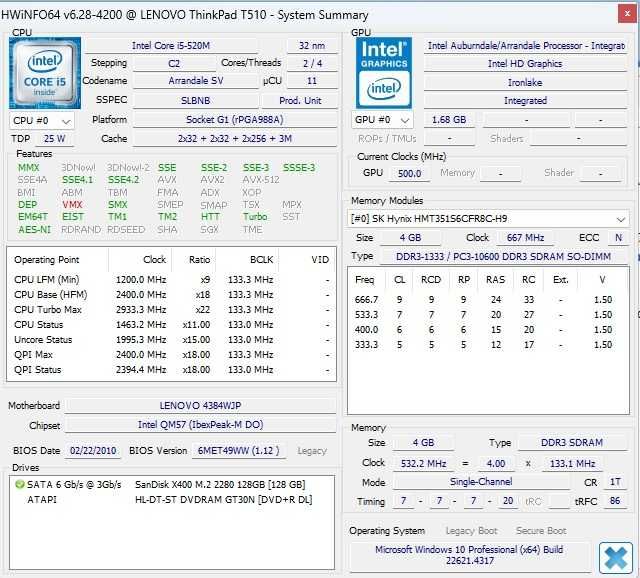Select the Uncore Status row

tap(171, 340)
